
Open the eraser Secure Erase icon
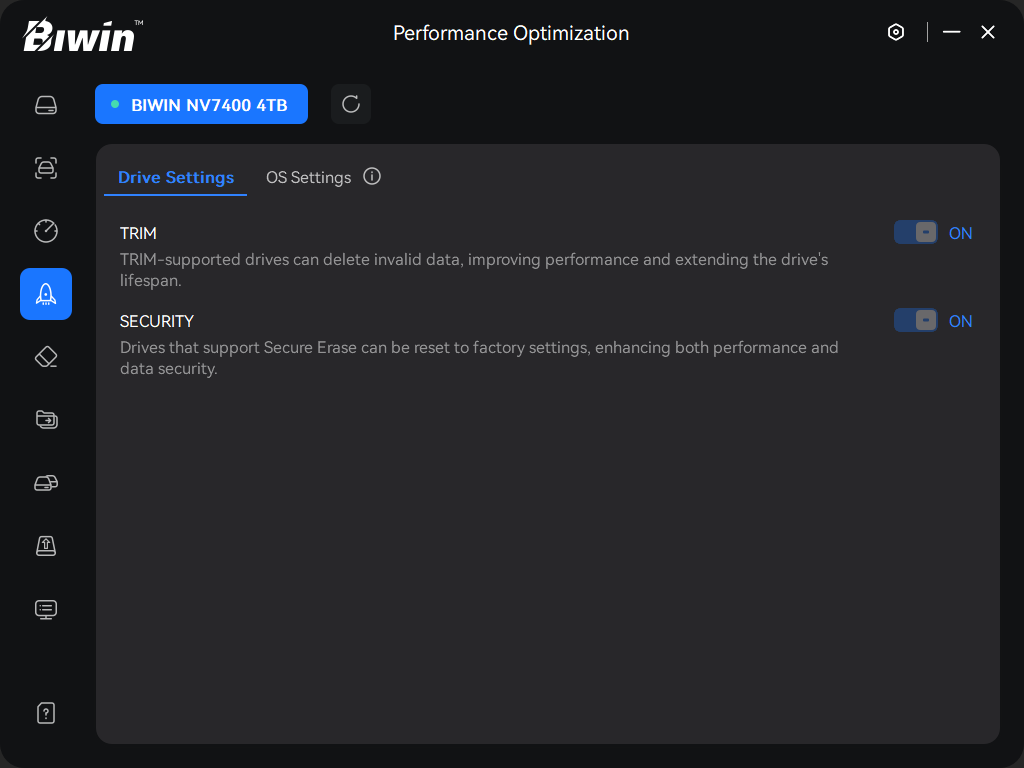click(46, 357)
